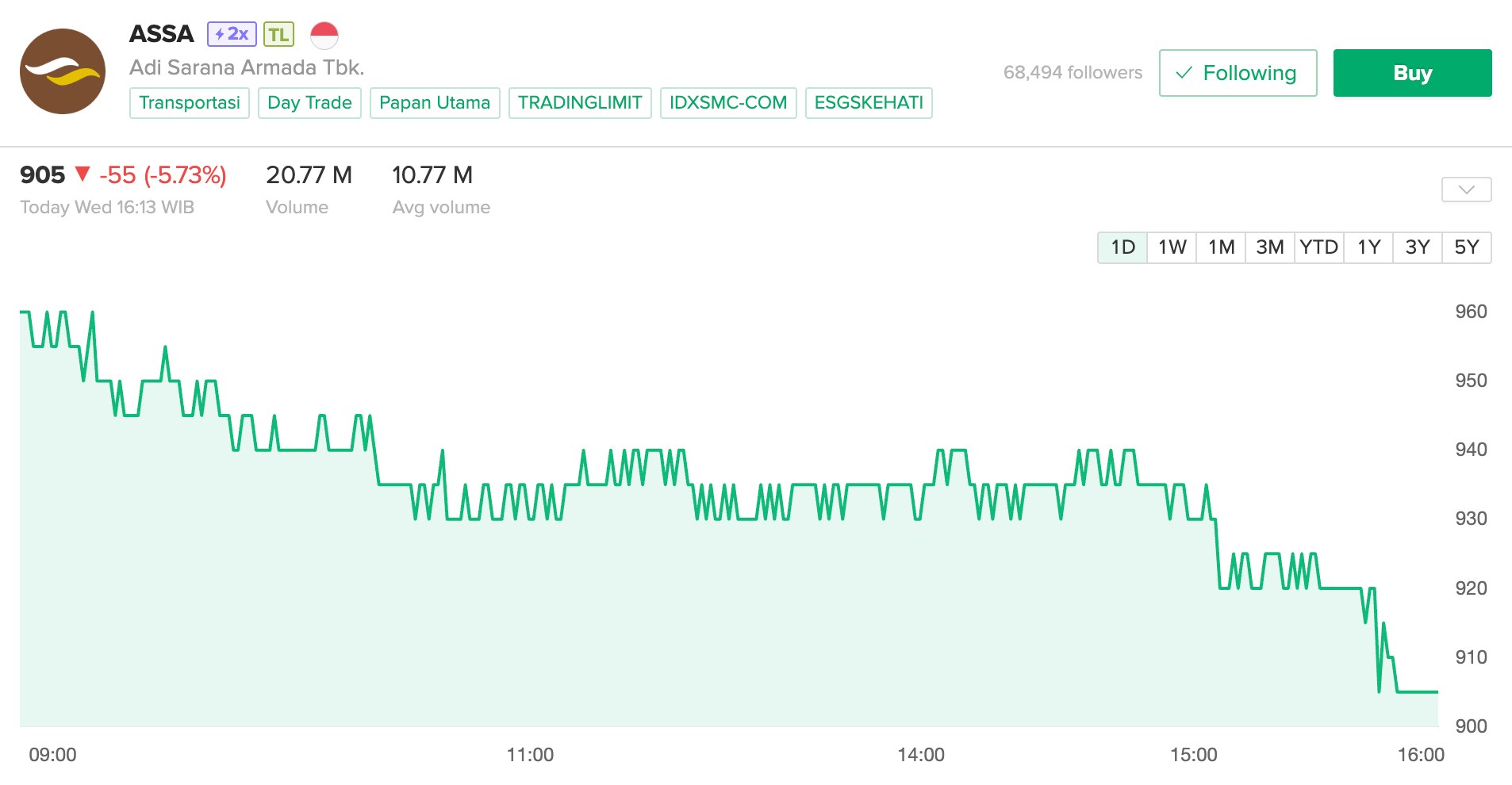Open the Day Trade tag
Screen dimensions: 1512x785
click(x=309, y=103)
